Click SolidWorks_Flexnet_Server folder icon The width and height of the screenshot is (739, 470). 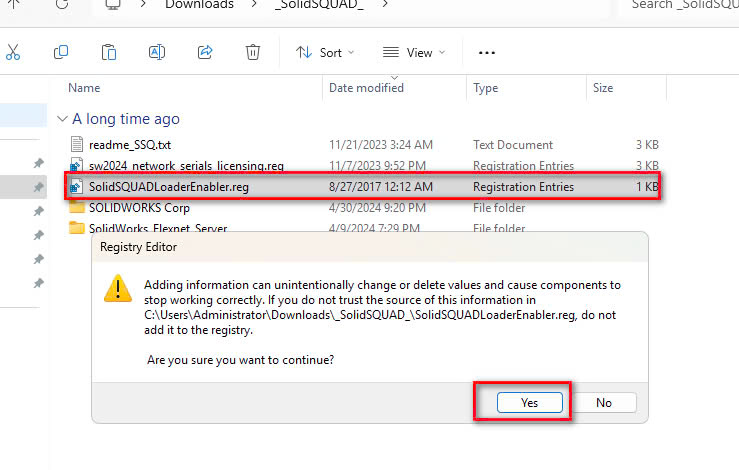click(76, 228)
